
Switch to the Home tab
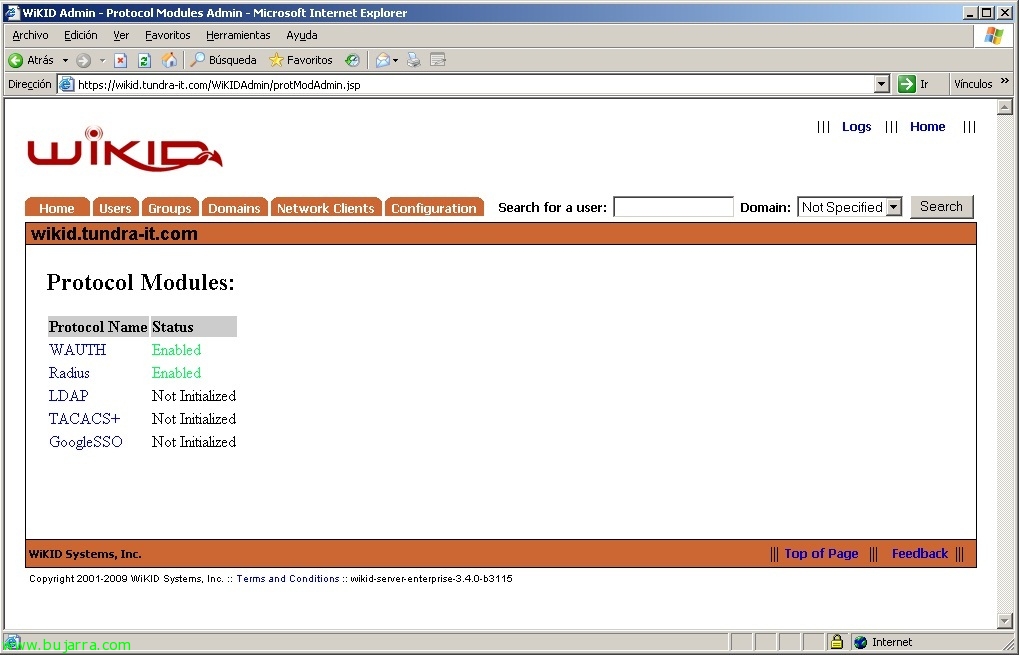(57, 207)
